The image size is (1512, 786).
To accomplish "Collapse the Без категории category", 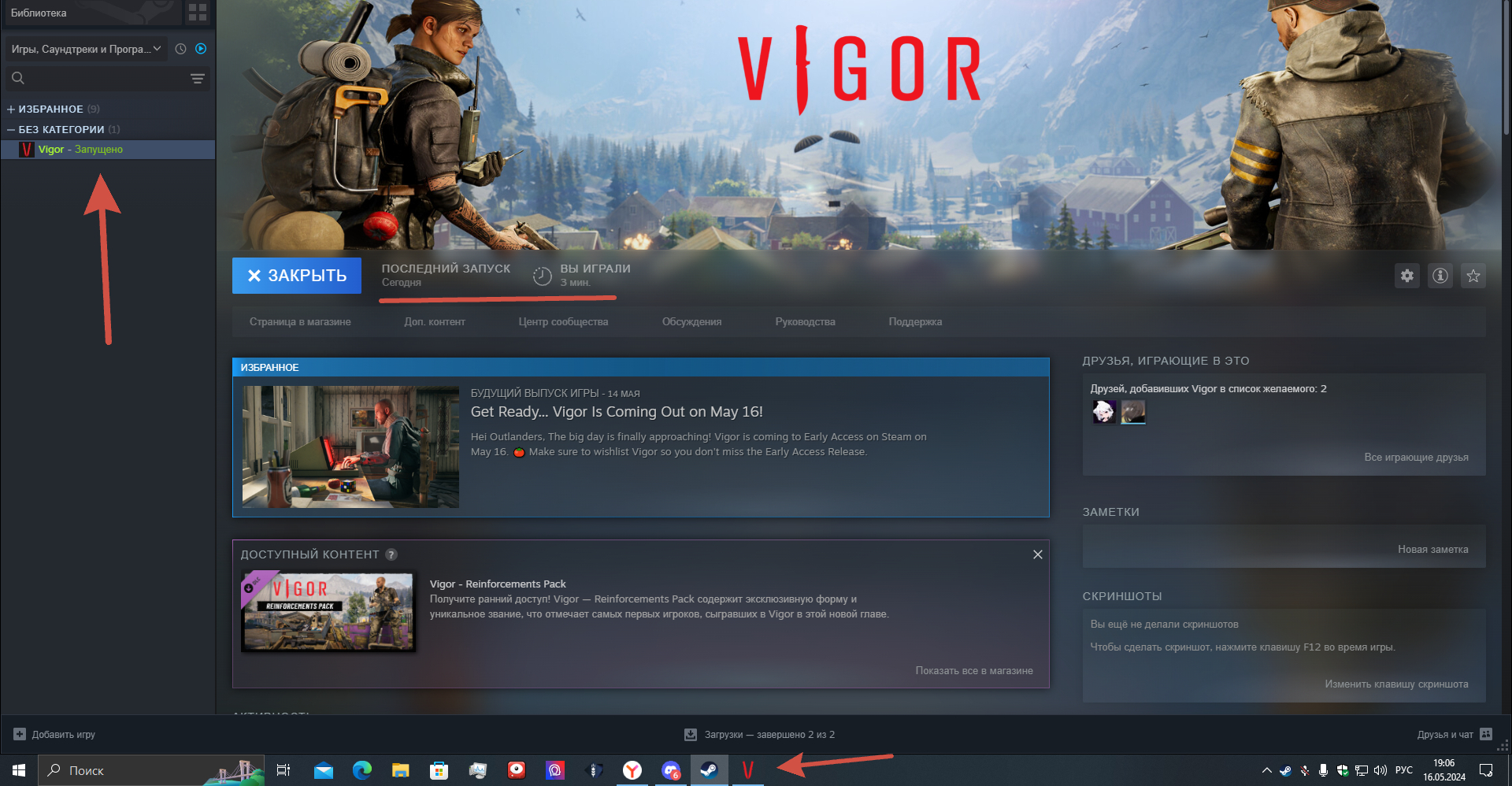I will pyautogui.click(x=11, y=129).
